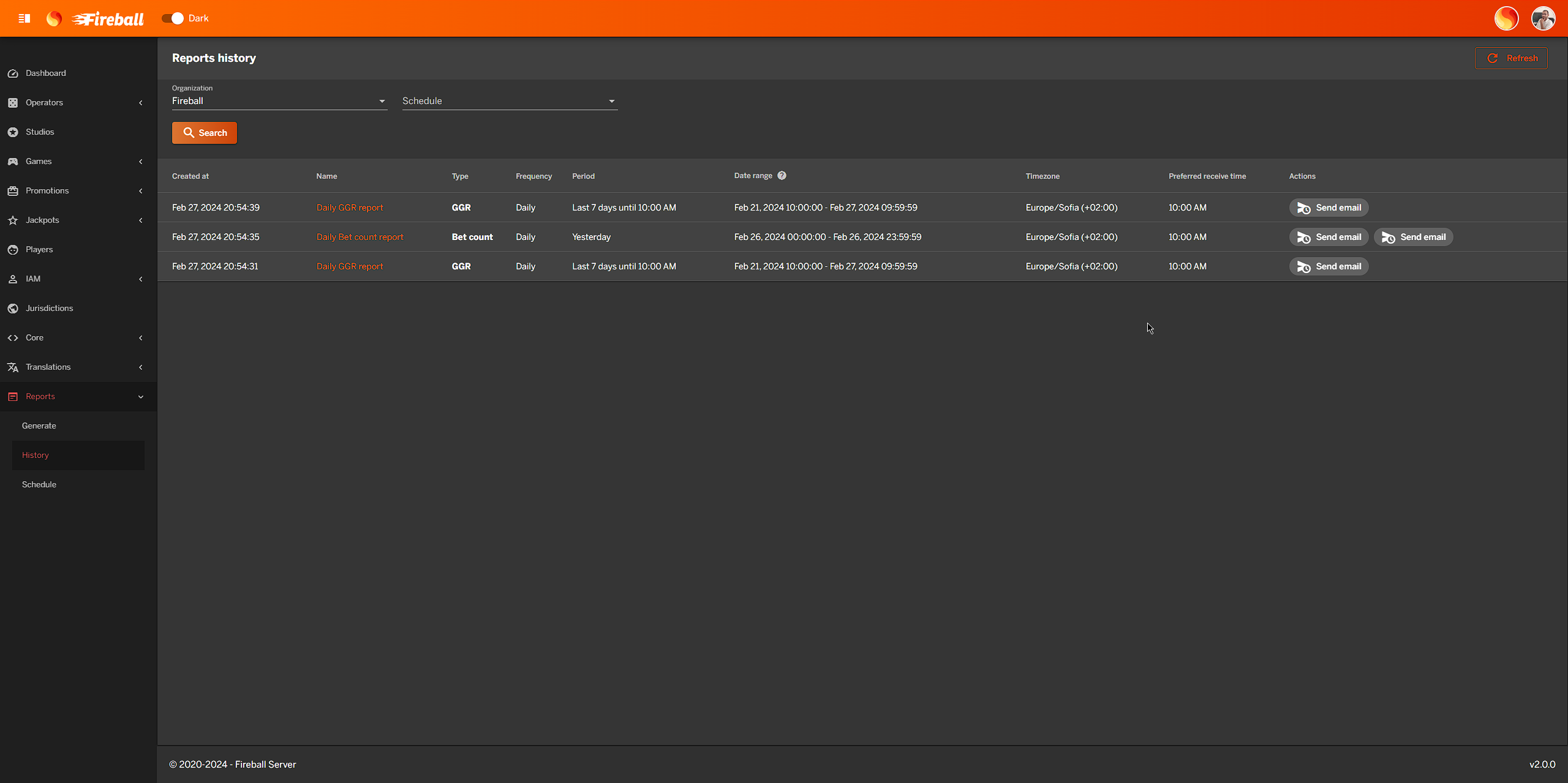Viewport: 1568px width, 783px height.
Task: Click the Jurisdictions globe icon
Action: (x=13, y=309)
